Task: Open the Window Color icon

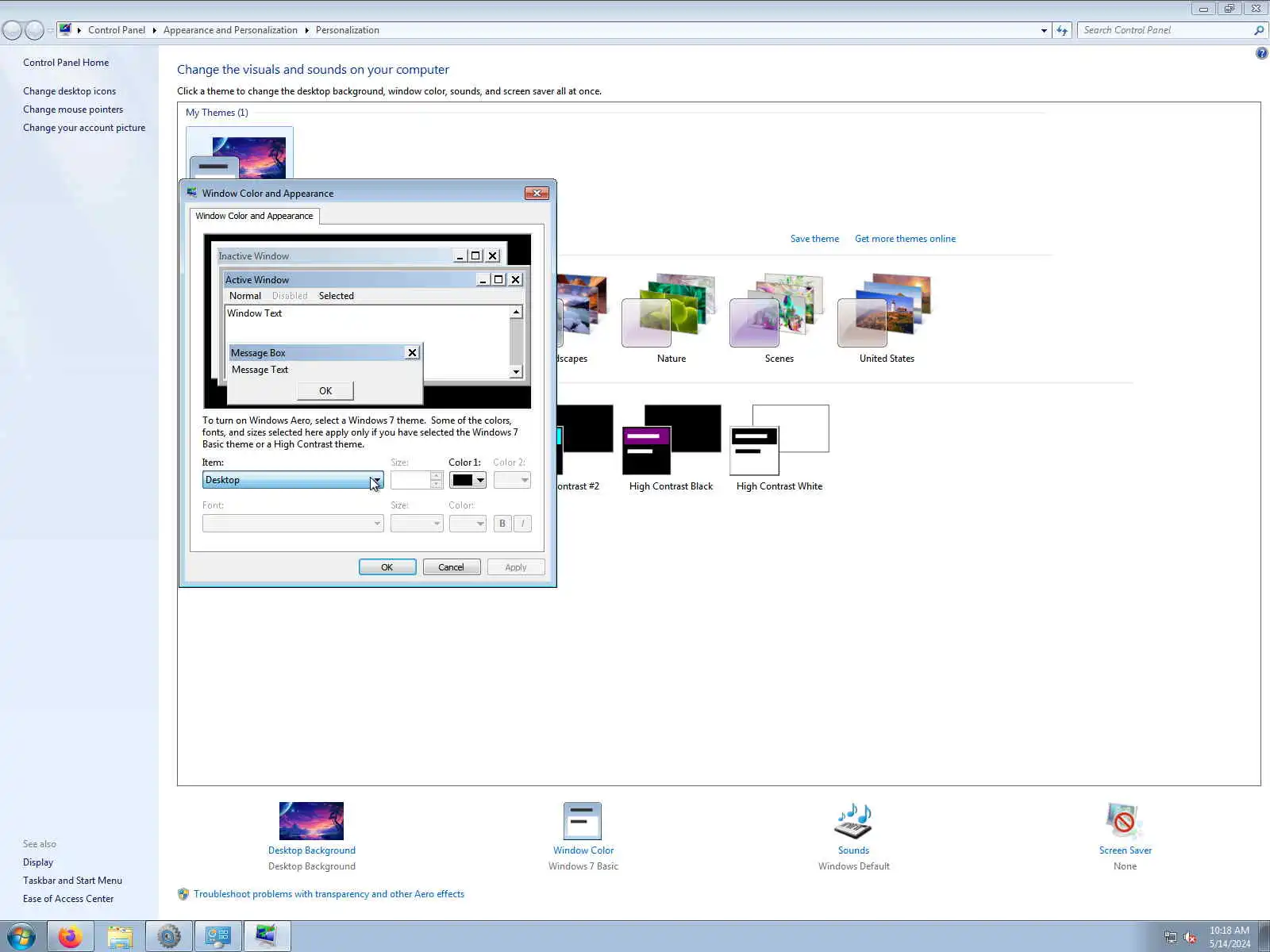Action: click(x=583, y=821)
